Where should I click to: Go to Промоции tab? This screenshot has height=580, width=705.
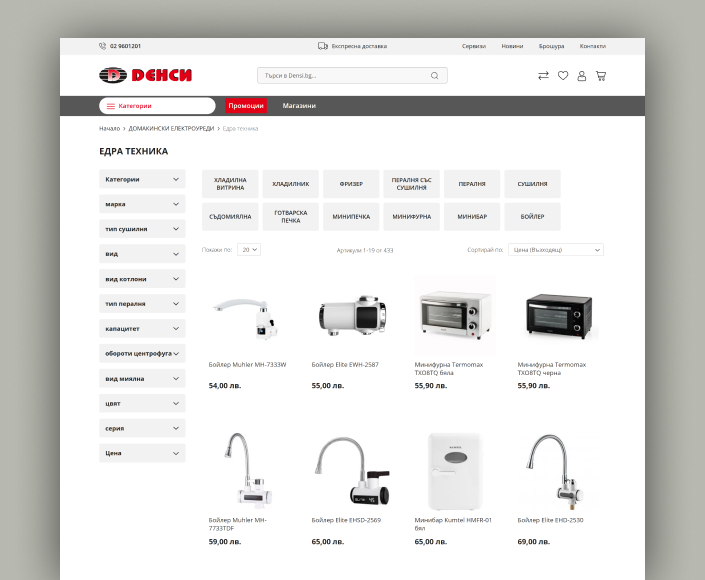tap(246, 106)
